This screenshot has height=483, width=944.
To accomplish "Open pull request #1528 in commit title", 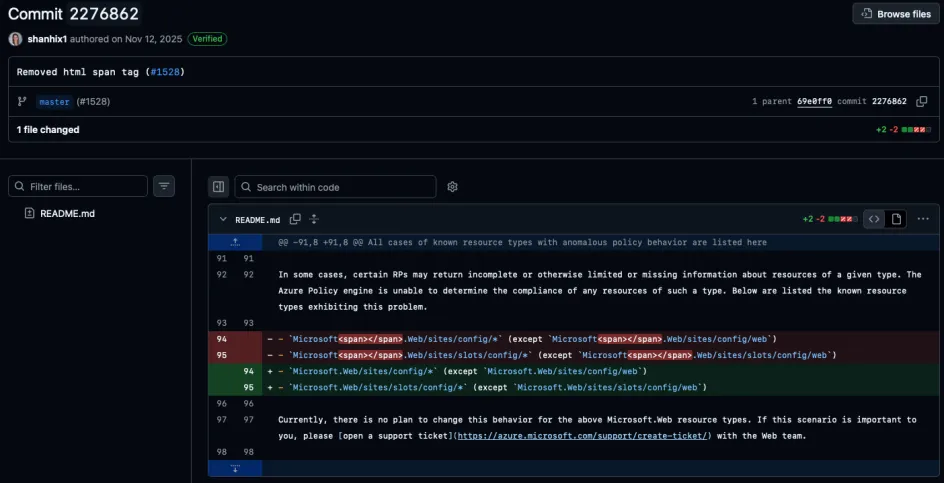I will [x=165, y=72].
